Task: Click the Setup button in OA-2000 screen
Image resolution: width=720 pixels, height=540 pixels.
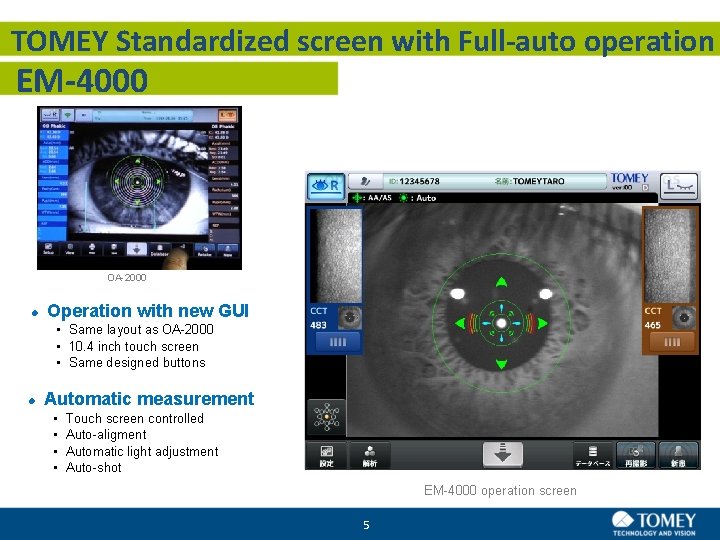Action: (x=49, y=249)
